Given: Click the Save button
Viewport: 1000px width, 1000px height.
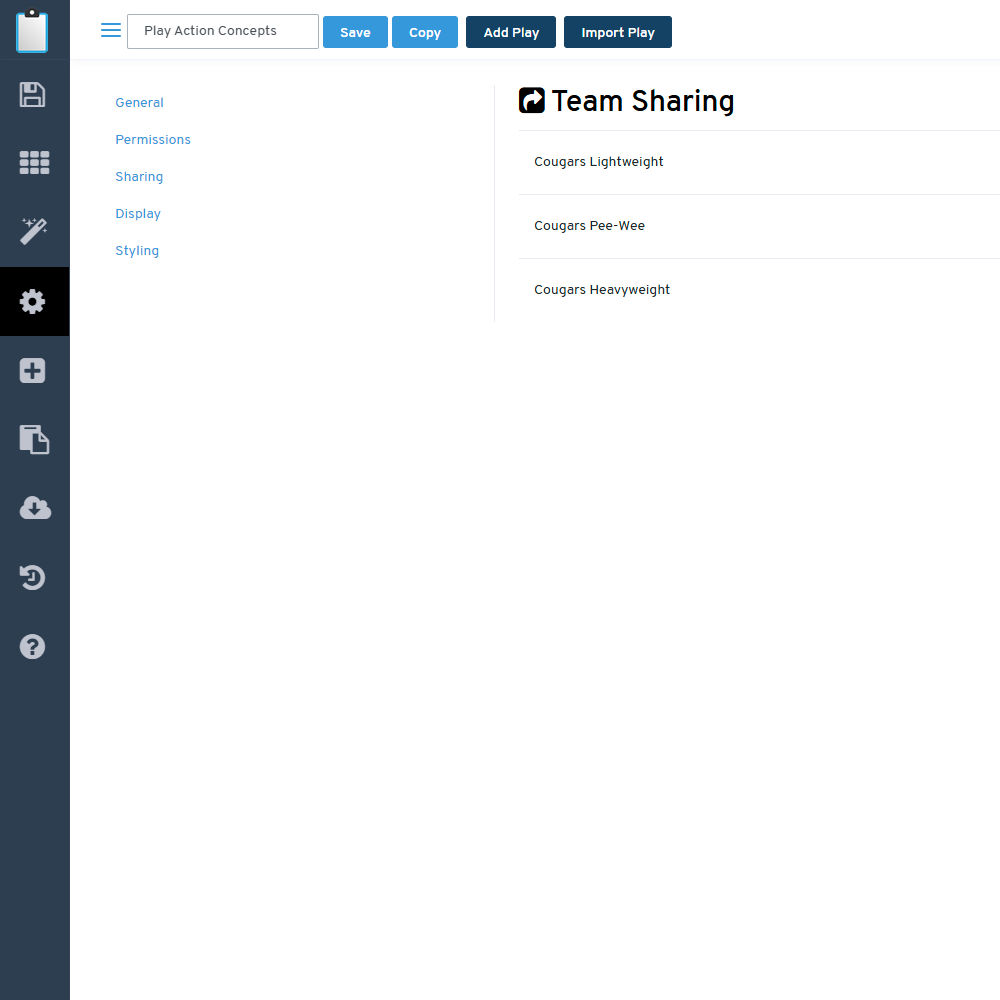Looking at the screenshot, I should point(355,32).
